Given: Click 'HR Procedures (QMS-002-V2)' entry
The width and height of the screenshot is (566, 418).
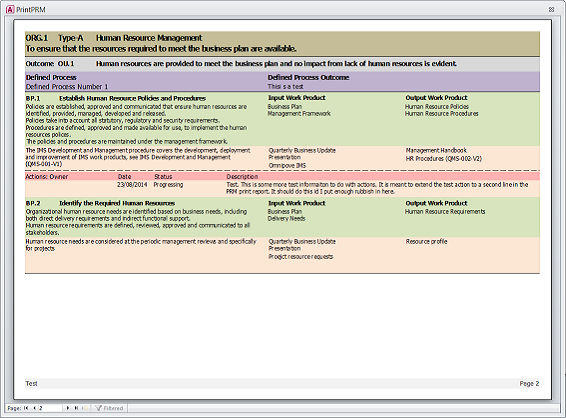Looking at the screenshot, I should pos(444,158).
